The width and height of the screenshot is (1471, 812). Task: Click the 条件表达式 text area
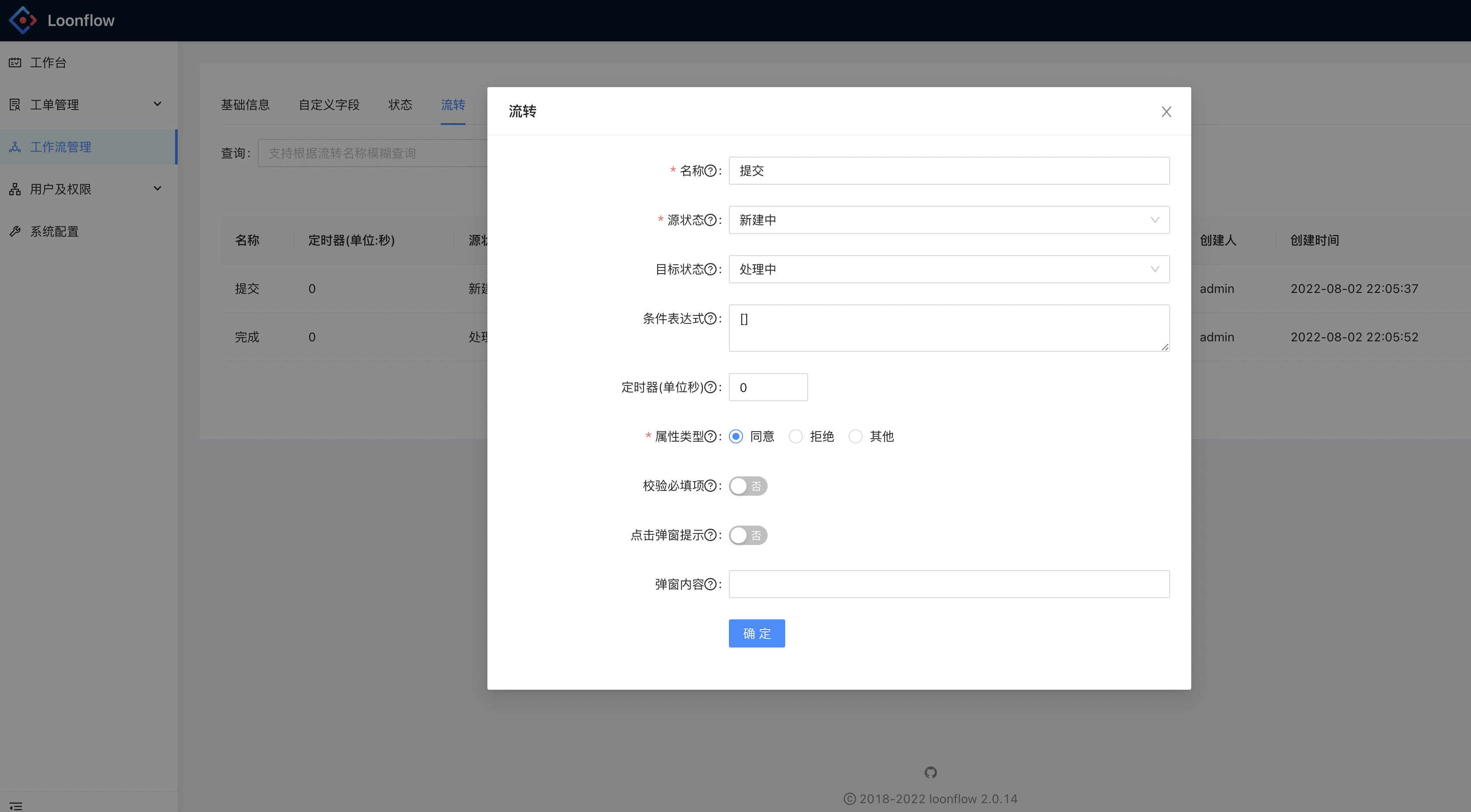point(949,328)
